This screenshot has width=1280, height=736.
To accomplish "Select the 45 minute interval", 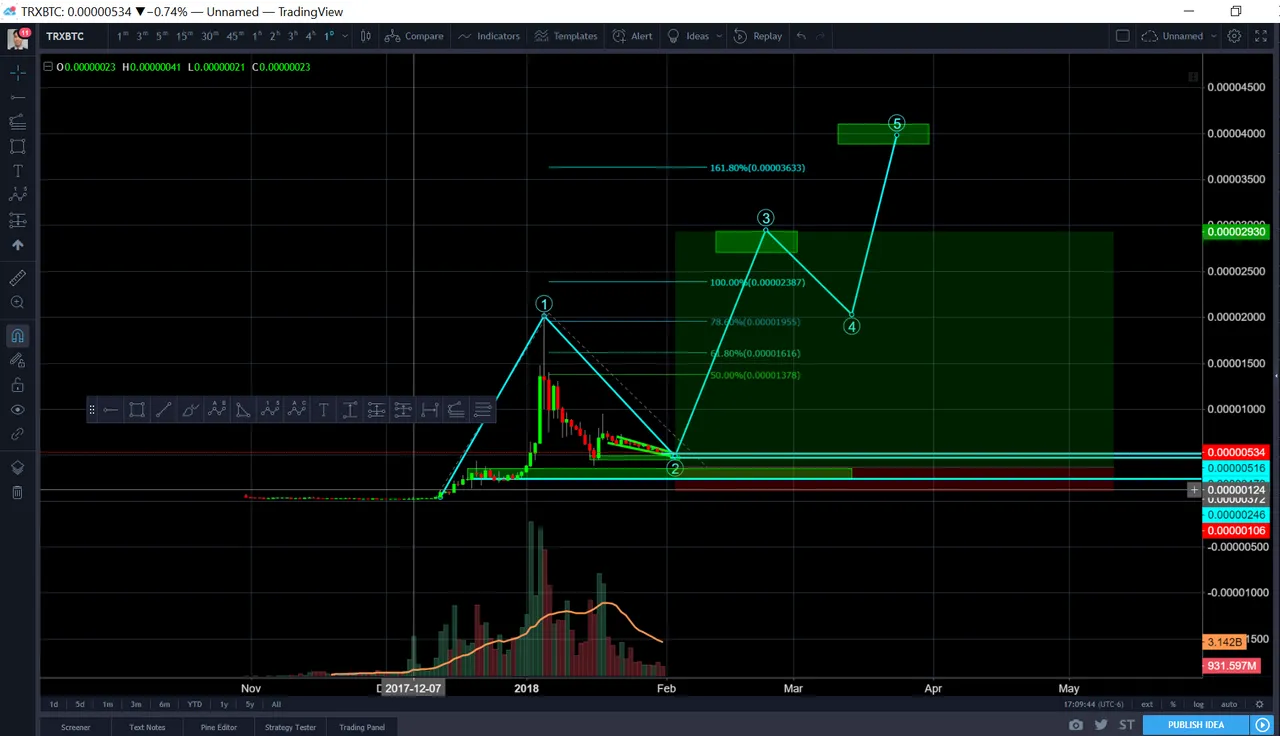I will point(234,36).
